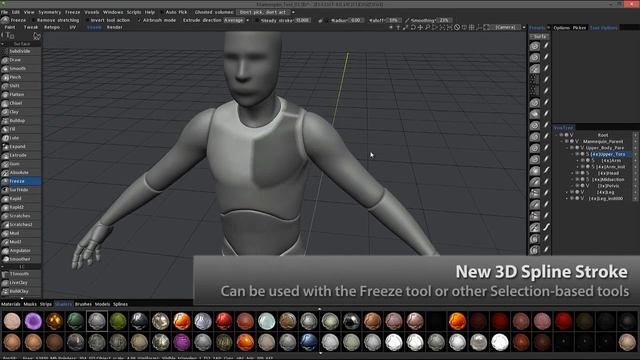Switch to the Tool Options tab
This screenshot has height=360, width=640.
pyautogui.click(x=604, y=28)
